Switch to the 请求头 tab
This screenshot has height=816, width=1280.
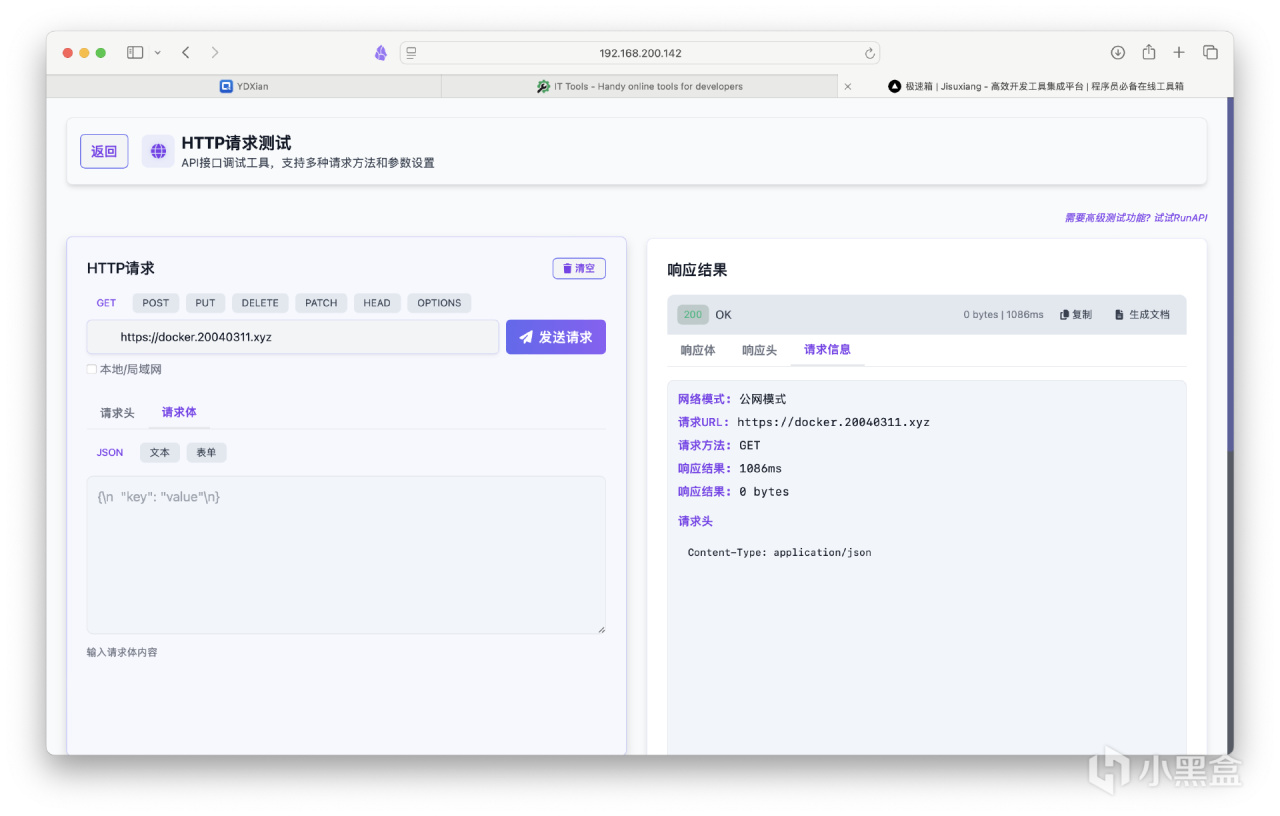click(x=117, y=413)
